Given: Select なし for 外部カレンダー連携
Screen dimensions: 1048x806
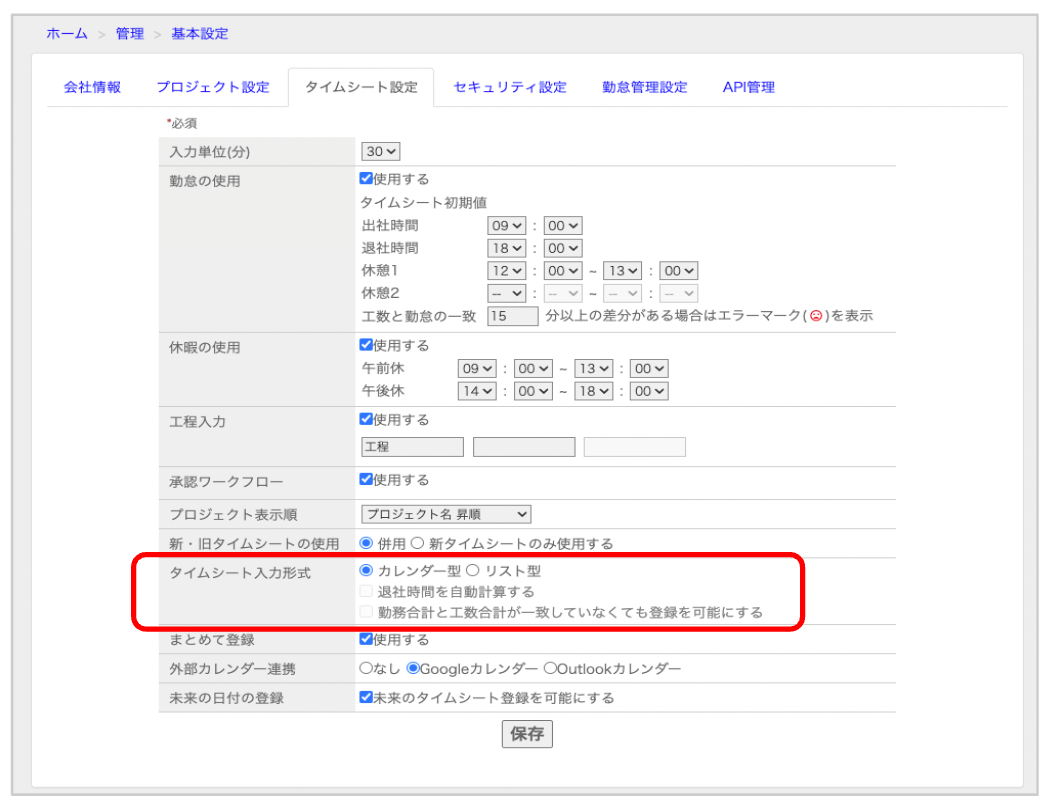Looking at the screenshot, I should (x=366, y=668).
